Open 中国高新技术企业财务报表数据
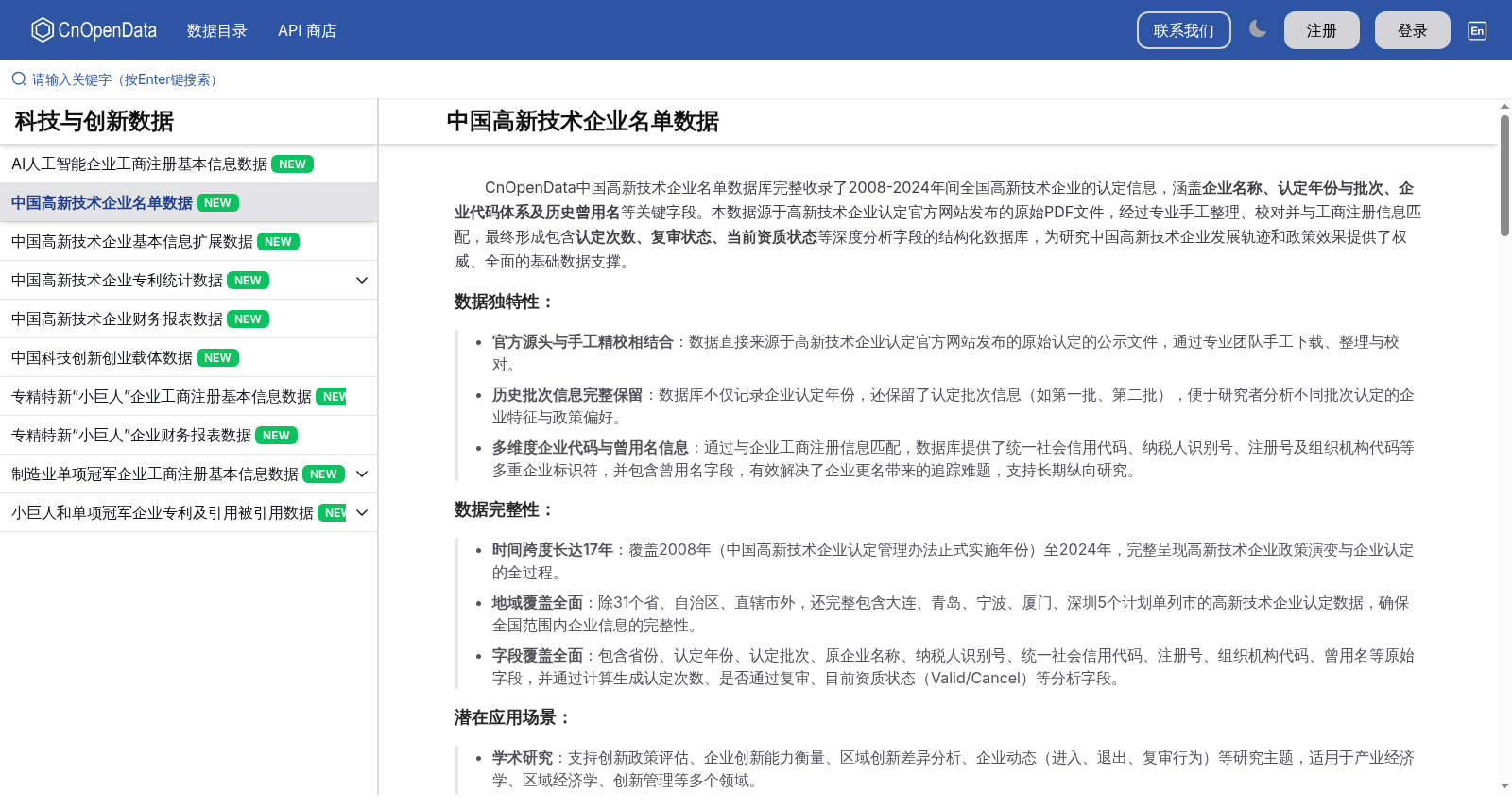 pos(116,319)
